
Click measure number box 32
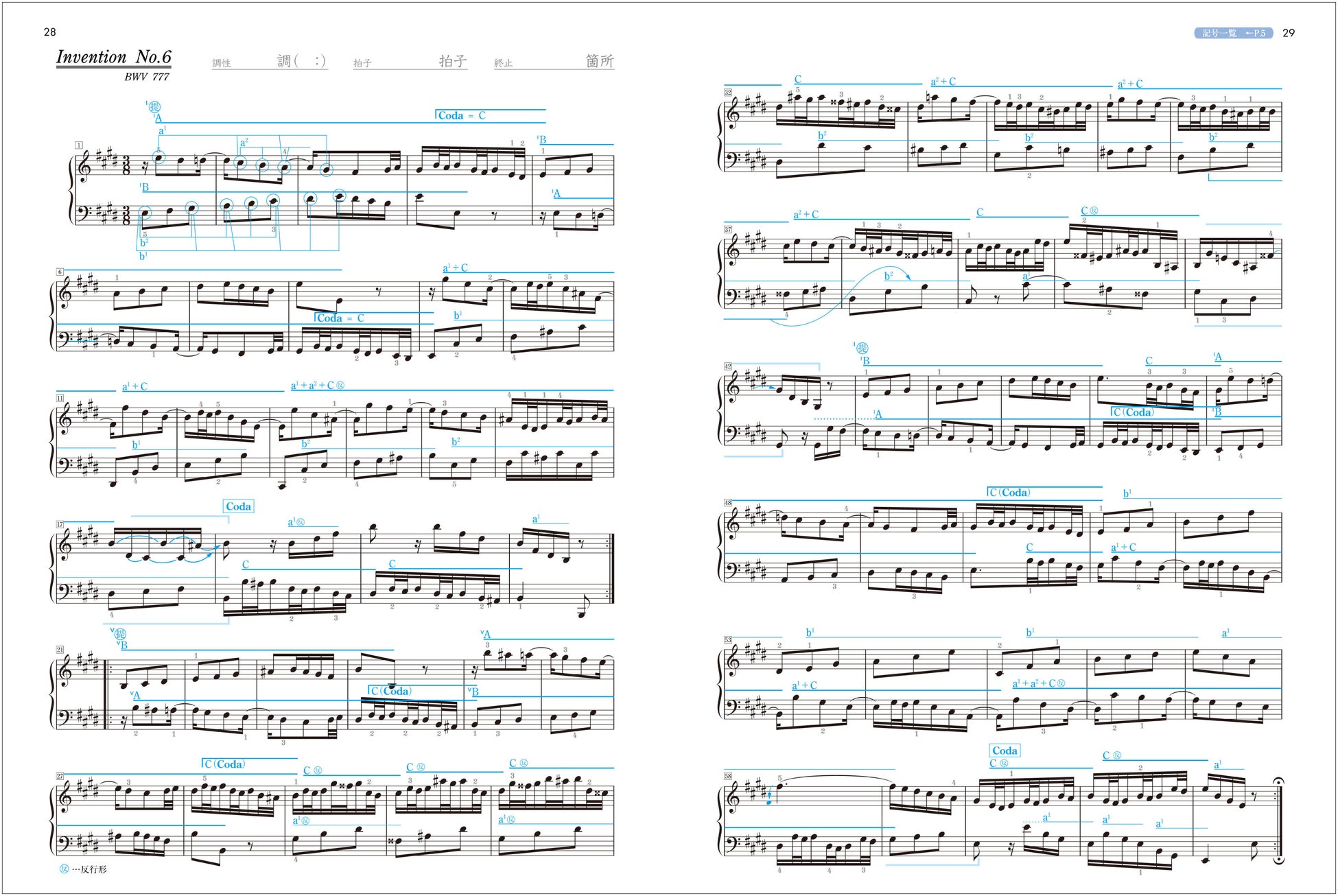point(728,92)
